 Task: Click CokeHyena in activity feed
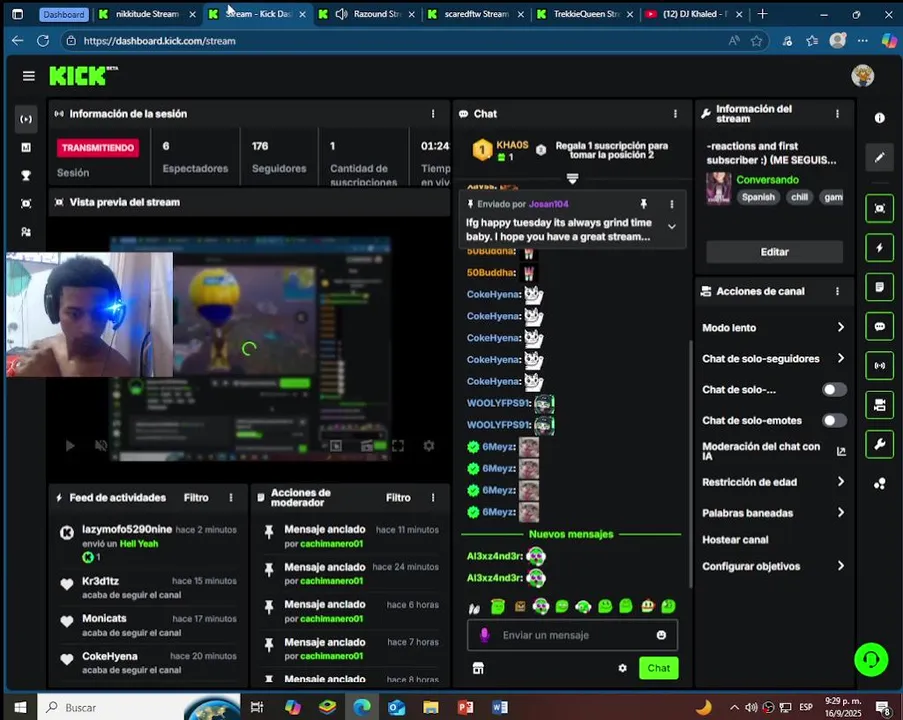(109, 656)
